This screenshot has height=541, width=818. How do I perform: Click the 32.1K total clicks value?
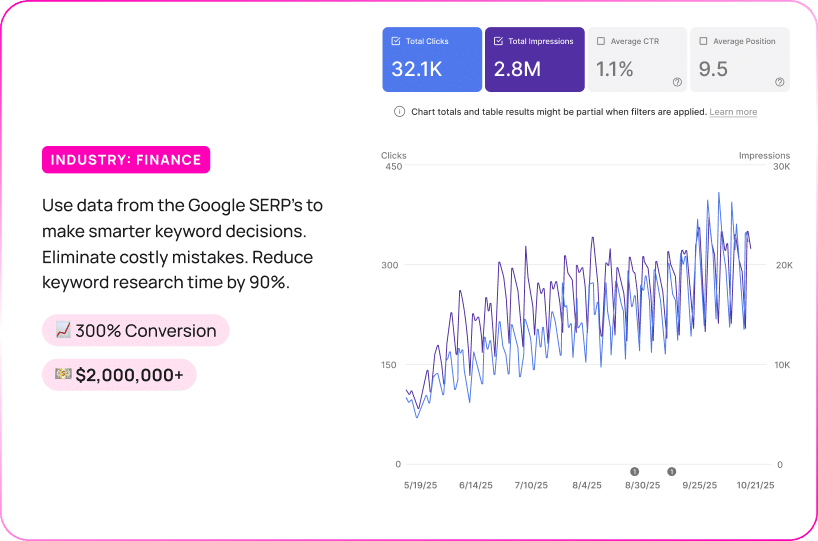[417, 69]
